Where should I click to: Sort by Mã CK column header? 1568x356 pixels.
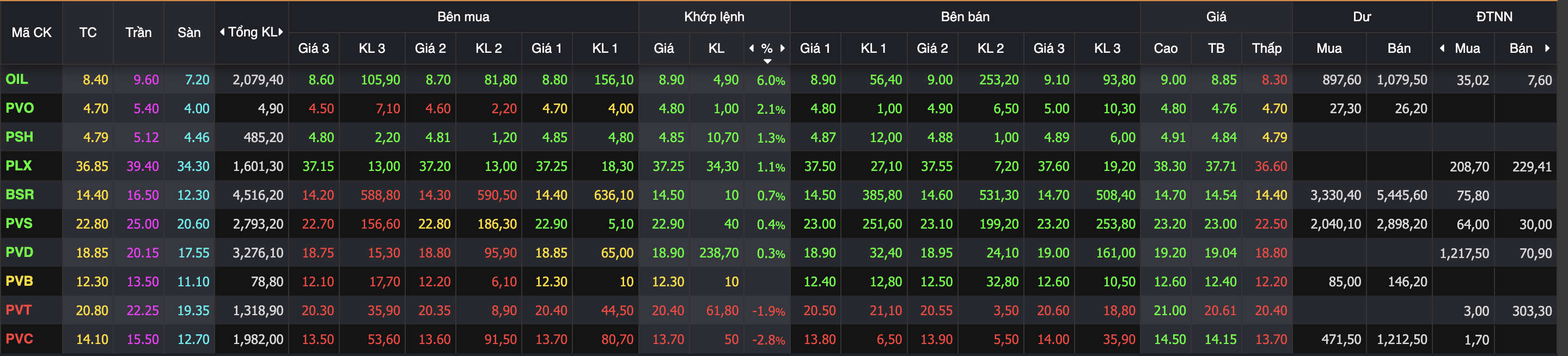(x=32, y=33)
